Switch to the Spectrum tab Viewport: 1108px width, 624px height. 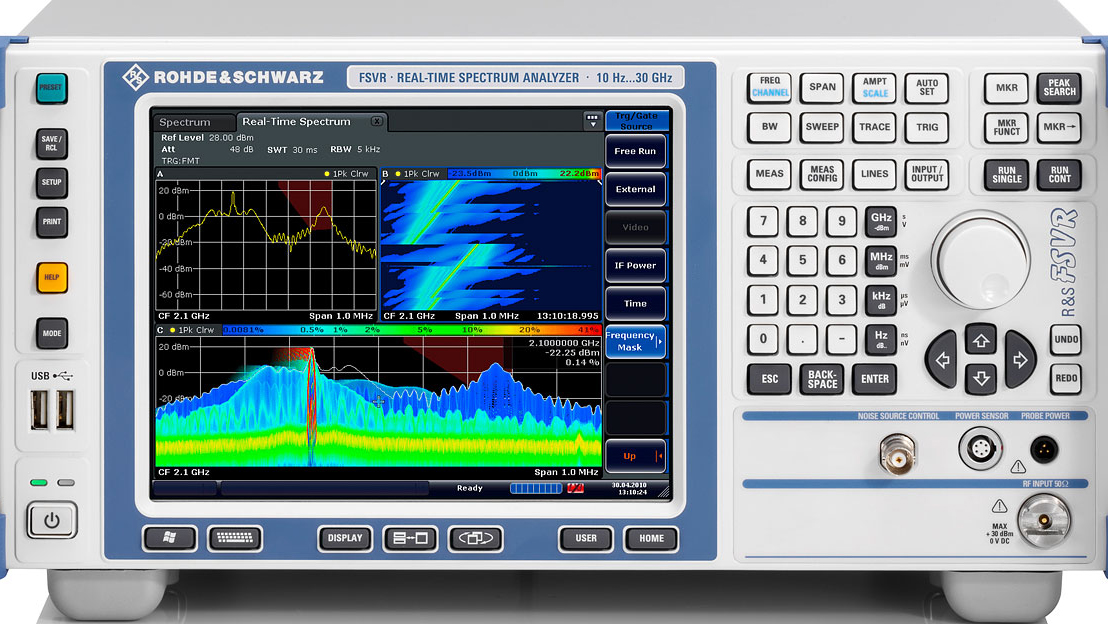194,122
